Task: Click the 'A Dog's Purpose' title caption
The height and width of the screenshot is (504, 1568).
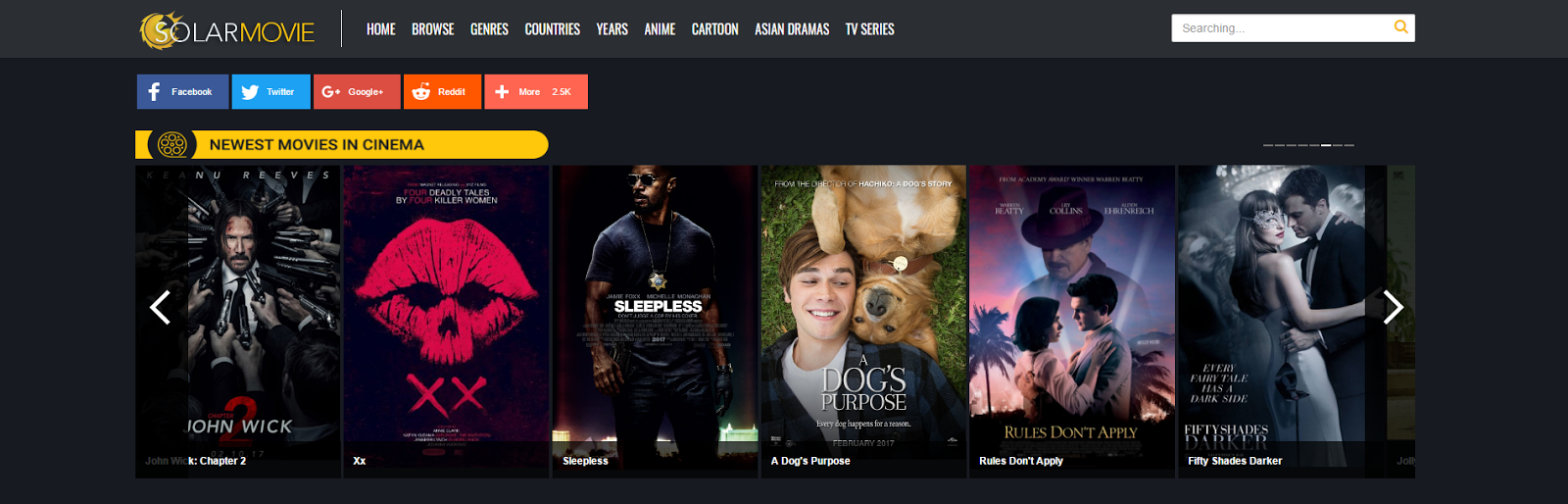Action: [810, 461]
